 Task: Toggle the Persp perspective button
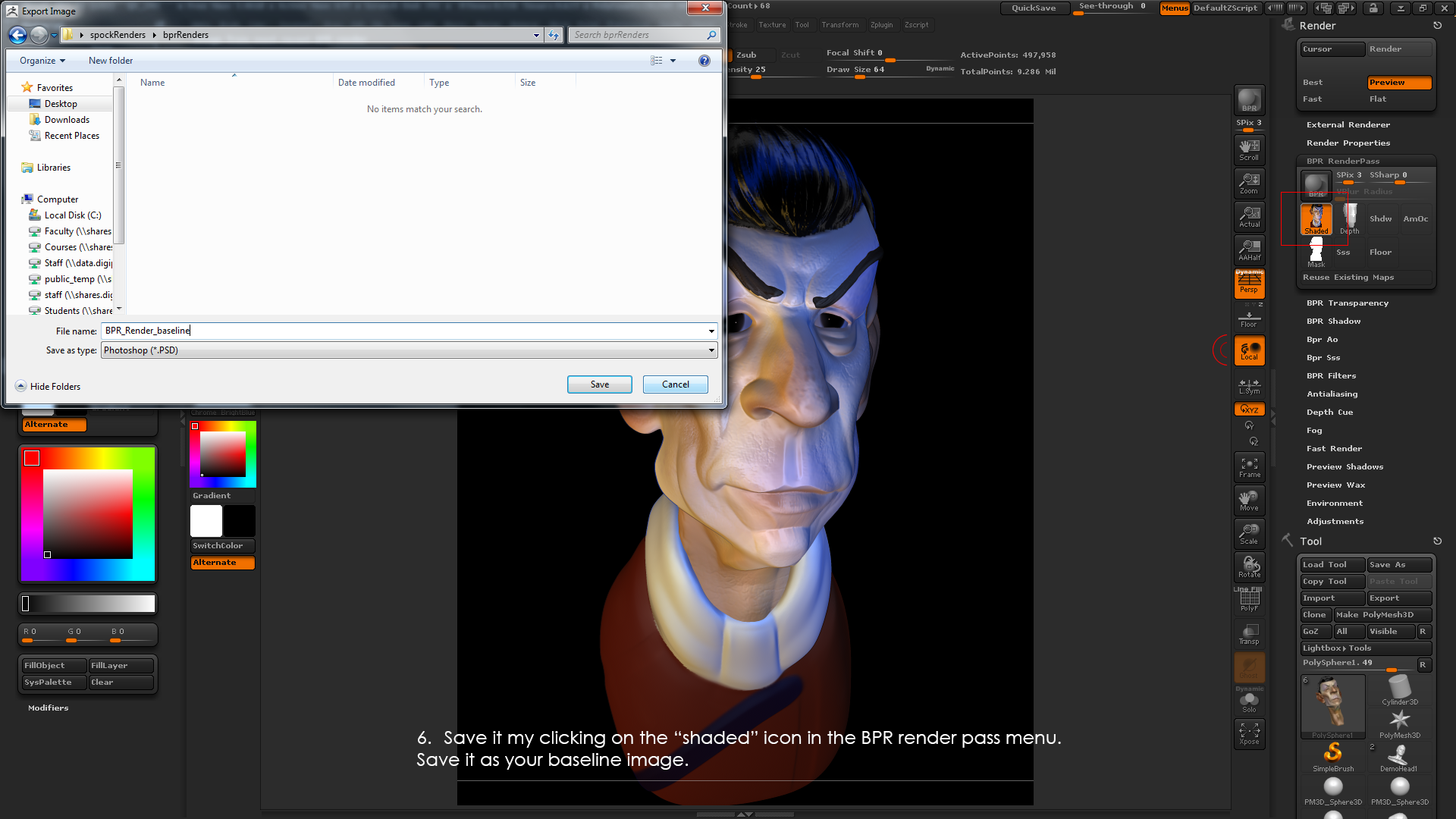click(x=1249, y=284)
